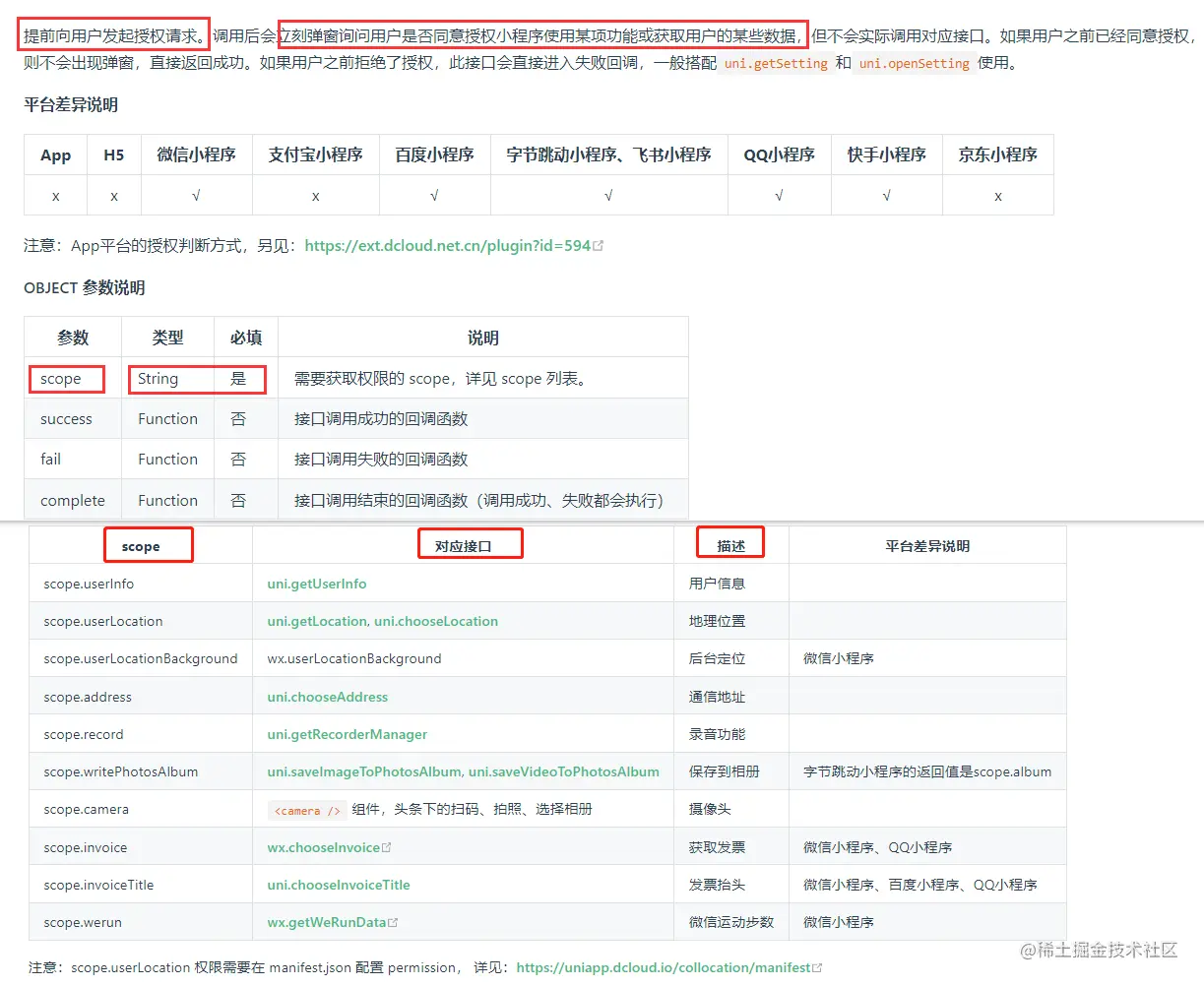
Task: Click the scope parameter cell
Action: coord(73,379)
